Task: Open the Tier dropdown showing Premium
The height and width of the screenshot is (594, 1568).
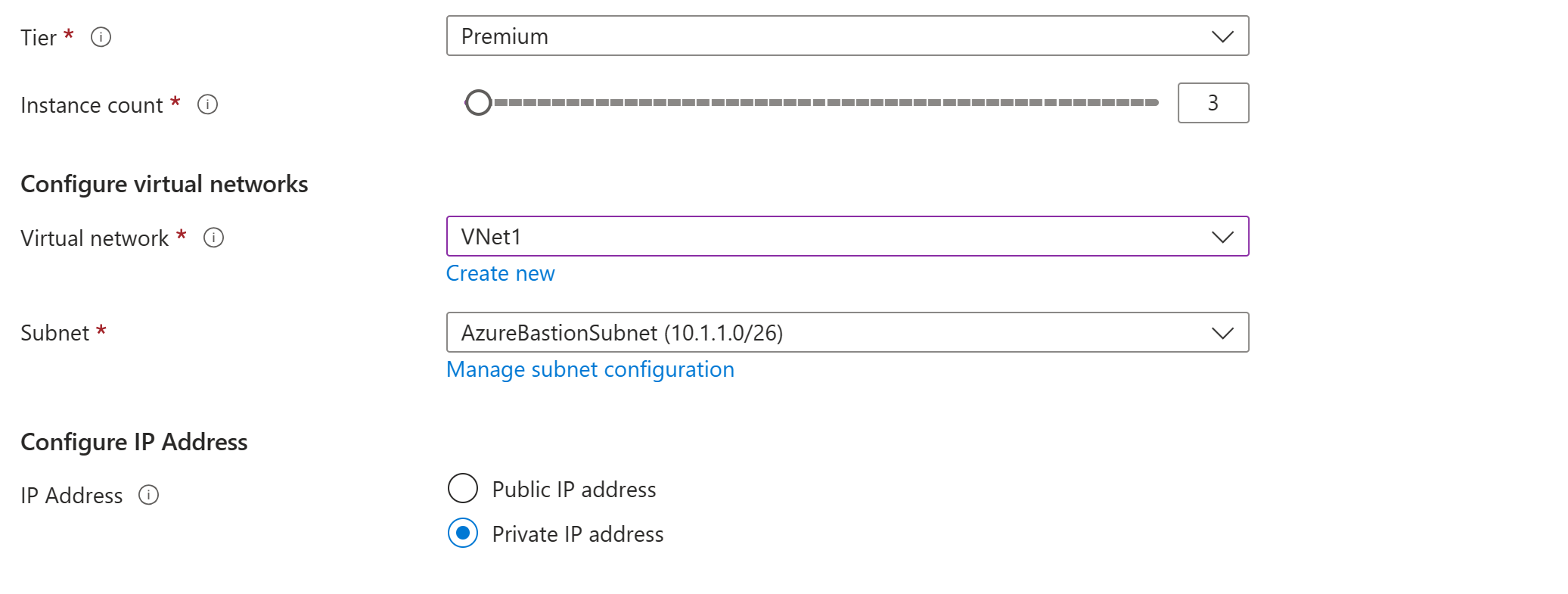Action: [832, 36]
